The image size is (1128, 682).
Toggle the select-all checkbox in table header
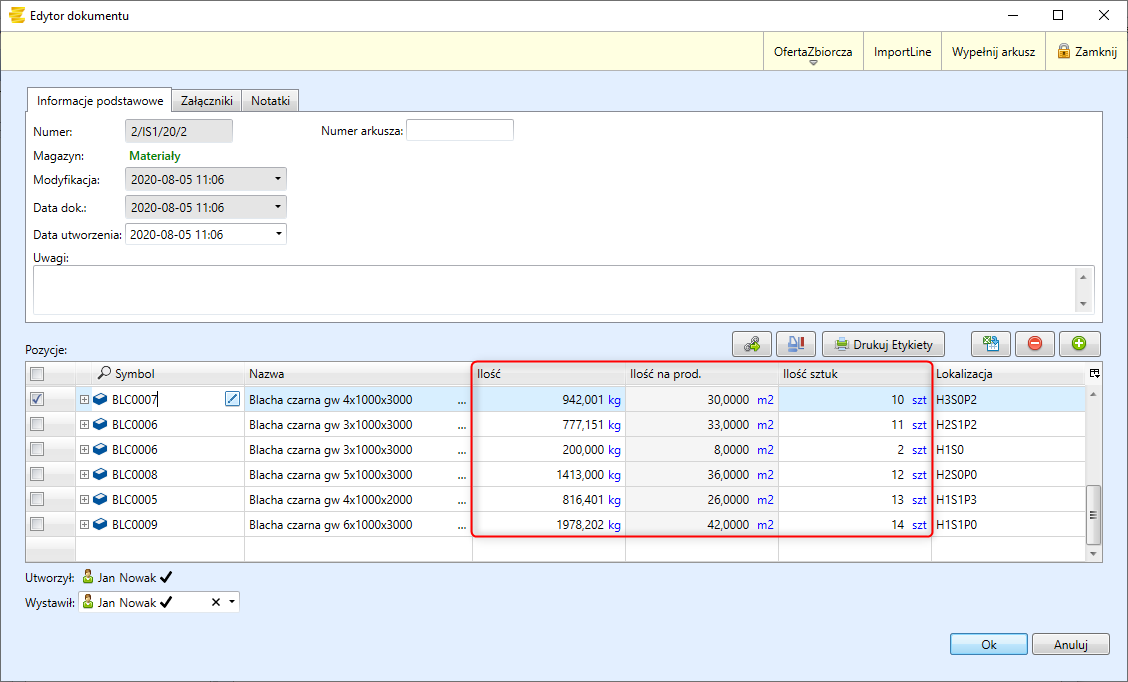[x=37, y=374]
